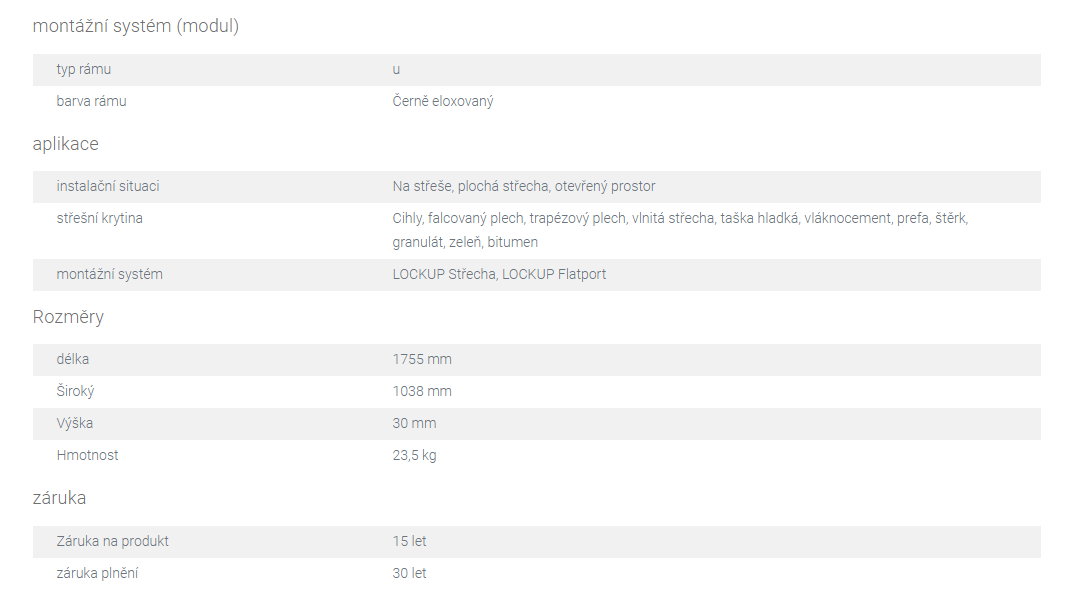This screenshot has width=1074, height=604.
Task: Open the 'aplikace' section heading
Action: [x=65, y=144]
